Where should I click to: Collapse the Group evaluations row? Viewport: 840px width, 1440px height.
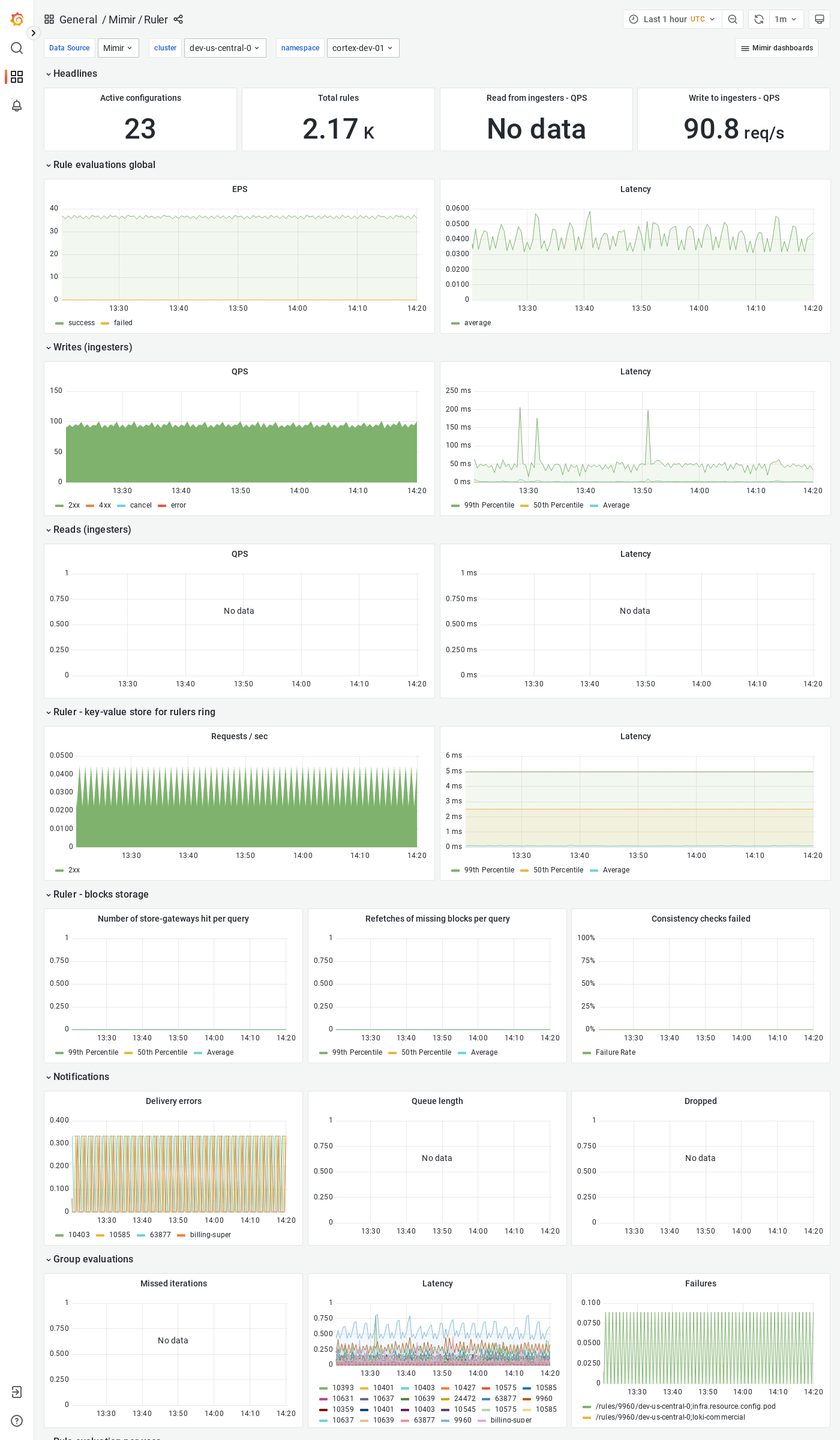coord(90,1259)
